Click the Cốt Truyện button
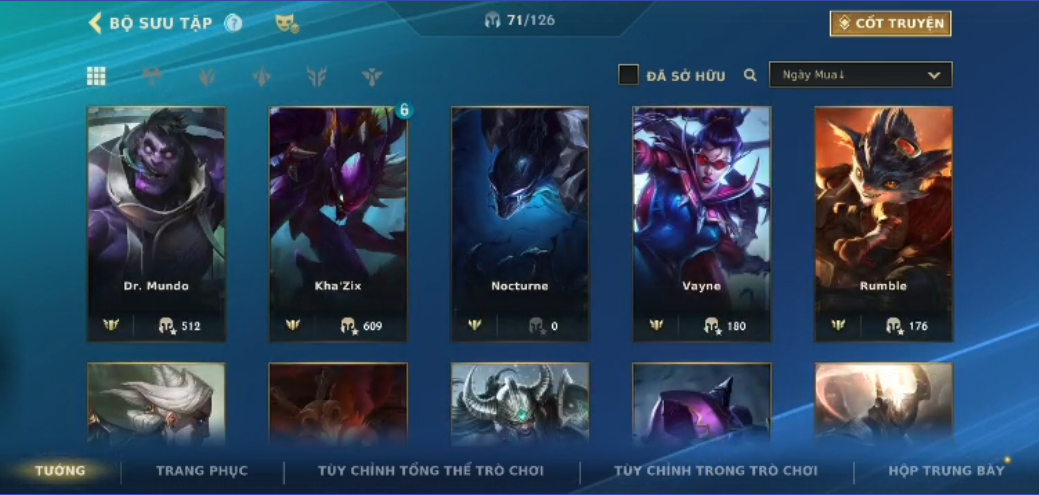The height and width of the screenshot is (495, 1039). (890, 23)
